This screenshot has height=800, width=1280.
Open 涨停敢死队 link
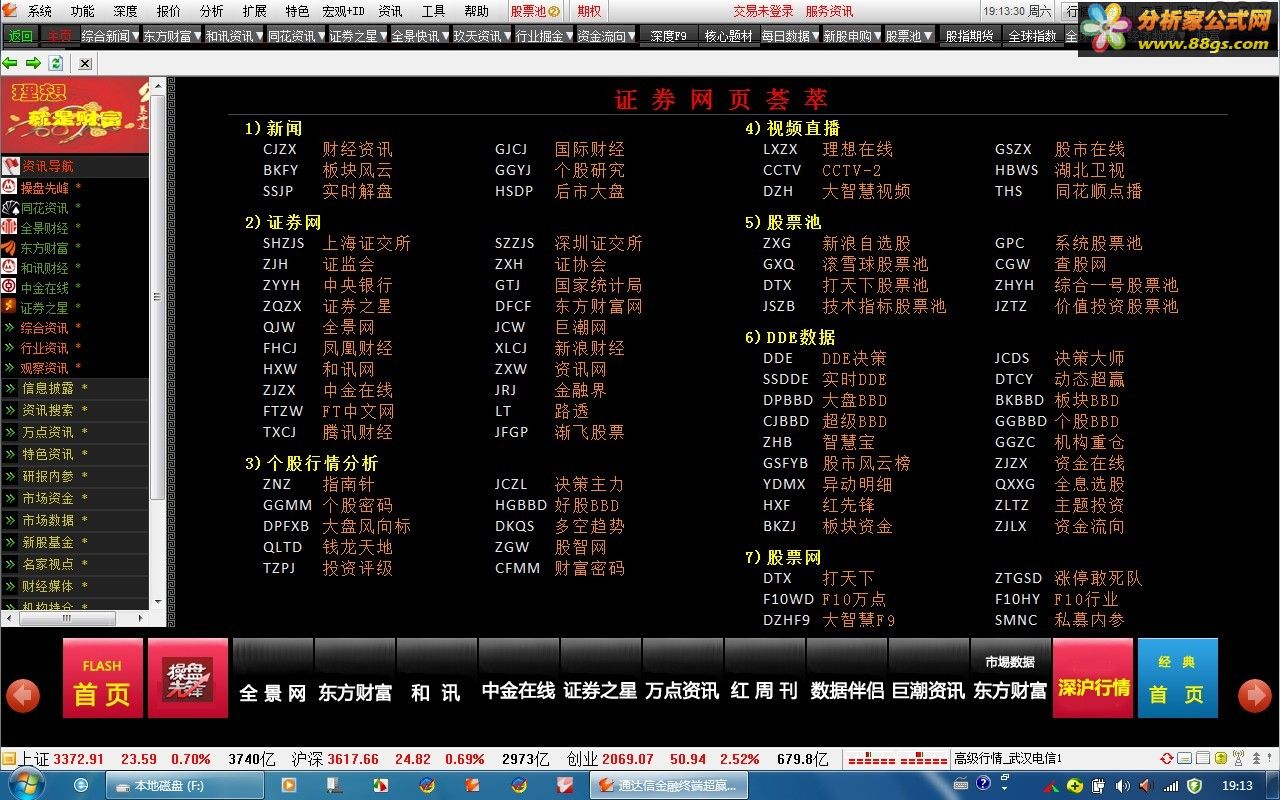pos(1098,578)
